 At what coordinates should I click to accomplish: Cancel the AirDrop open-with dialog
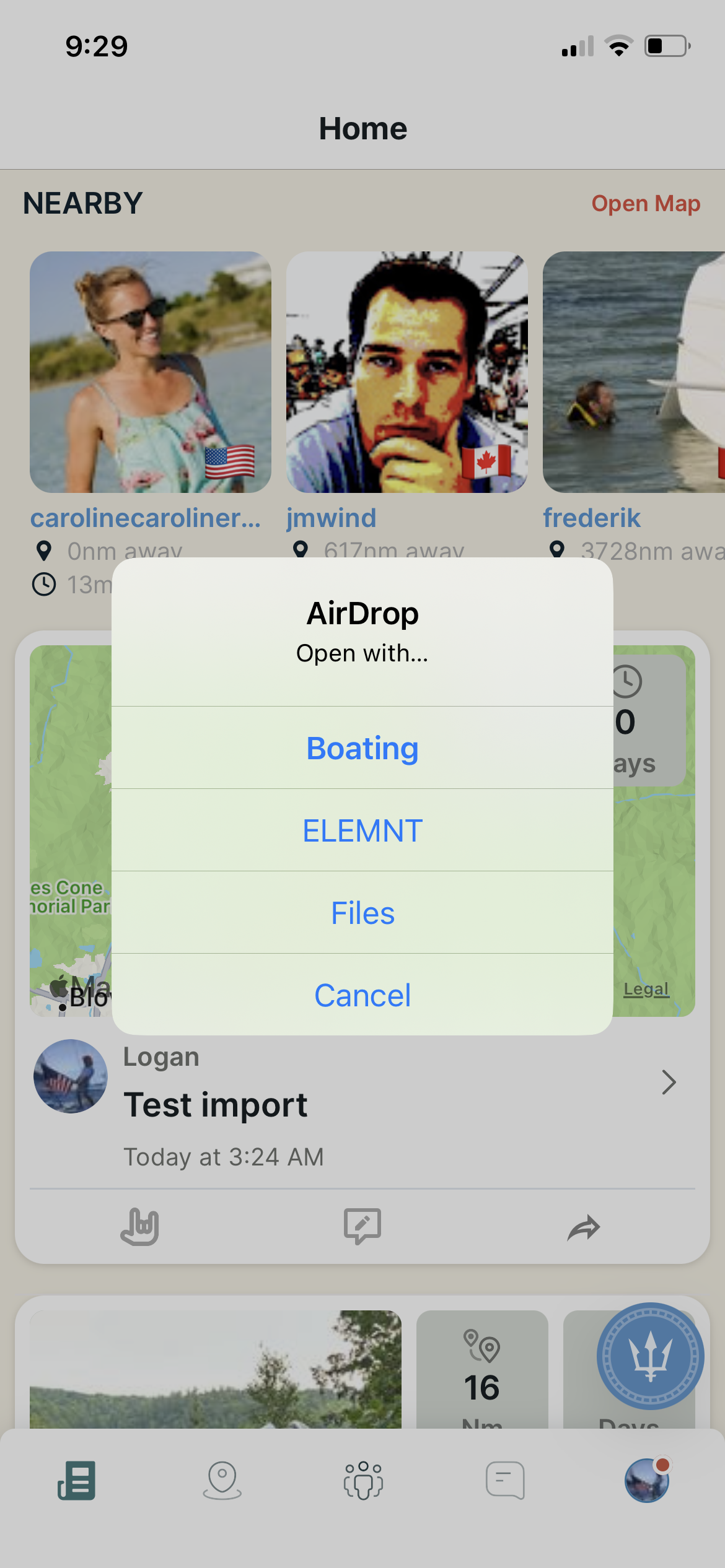(x=362, y=995)
